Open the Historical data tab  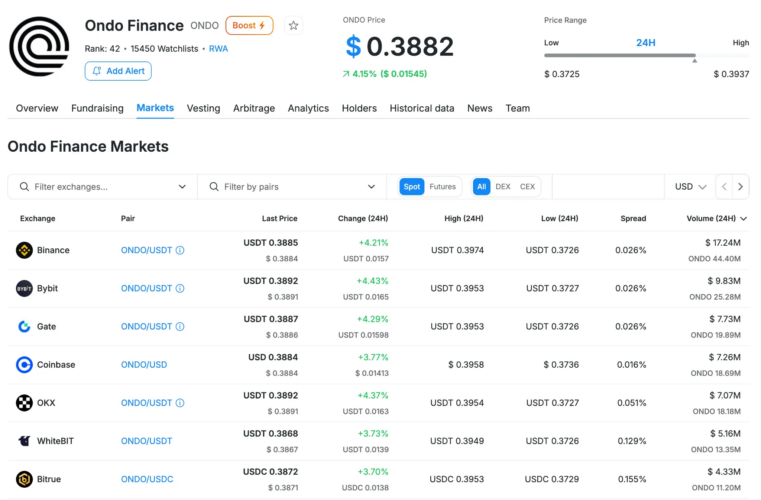pyautogui.click(x=422, y=108)
